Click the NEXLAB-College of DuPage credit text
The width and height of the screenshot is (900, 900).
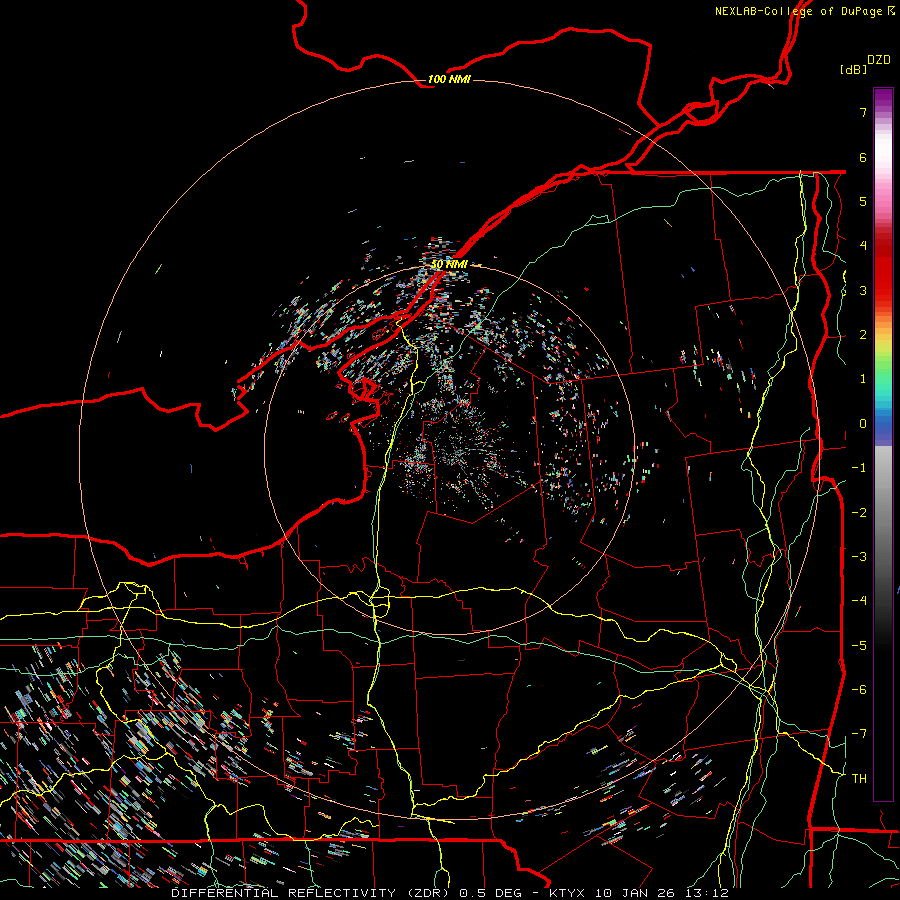click(x=804, y=11)
